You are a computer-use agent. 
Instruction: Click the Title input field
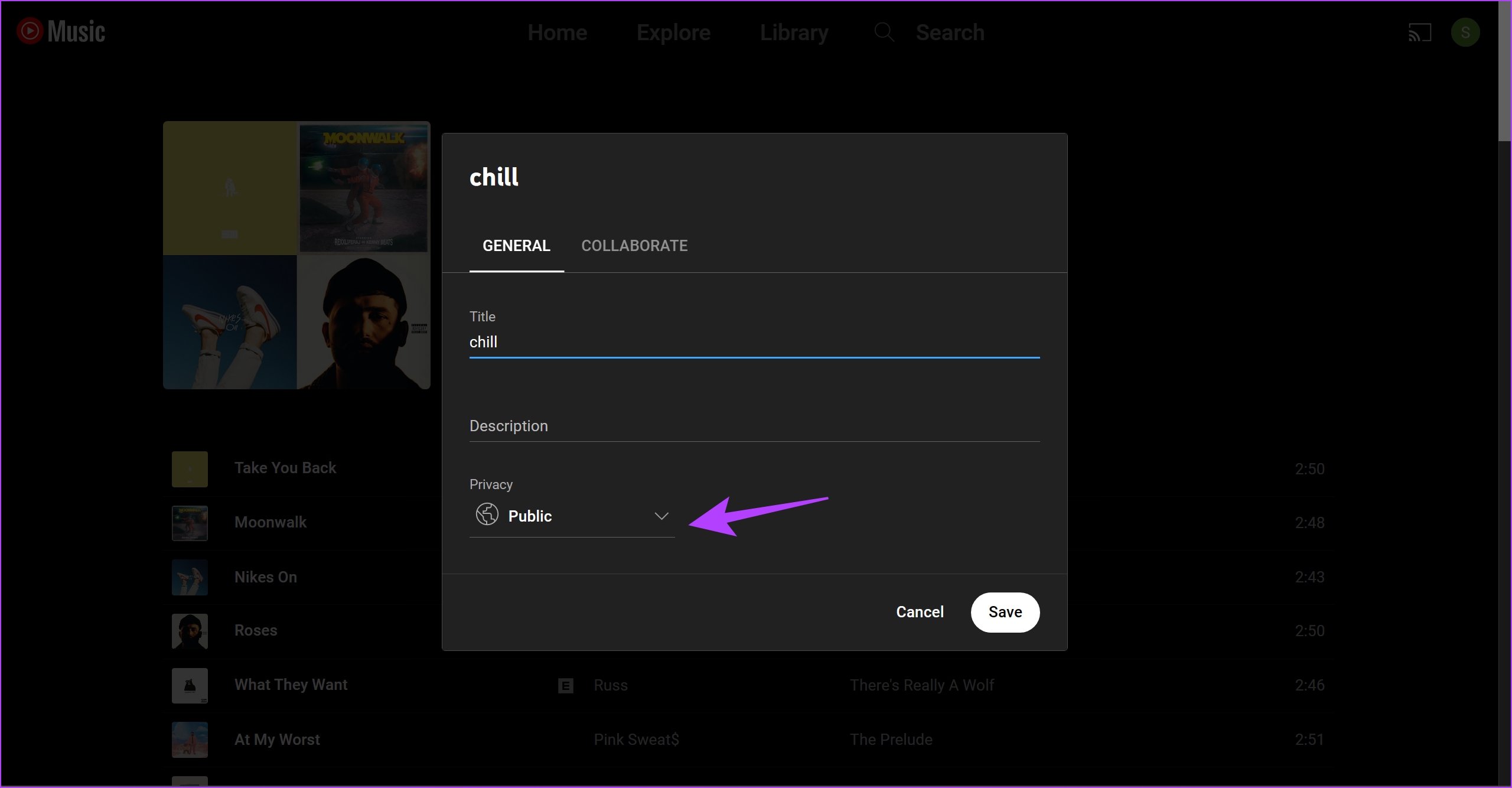coord(754,342)
